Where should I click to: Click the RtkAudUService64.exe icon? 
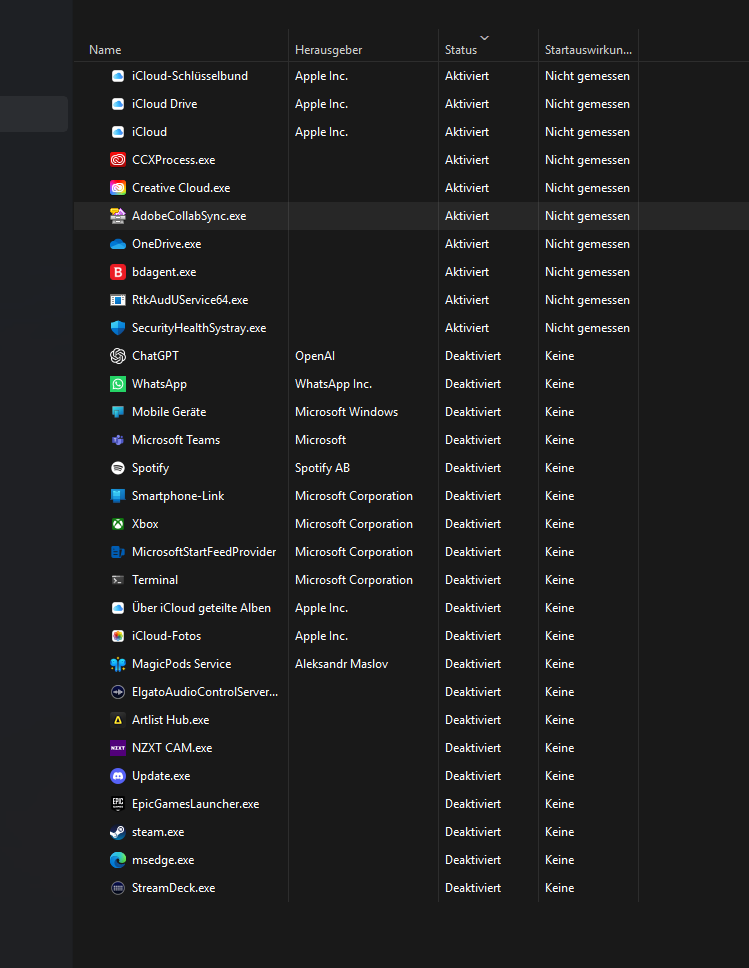(x=118, y=300)
